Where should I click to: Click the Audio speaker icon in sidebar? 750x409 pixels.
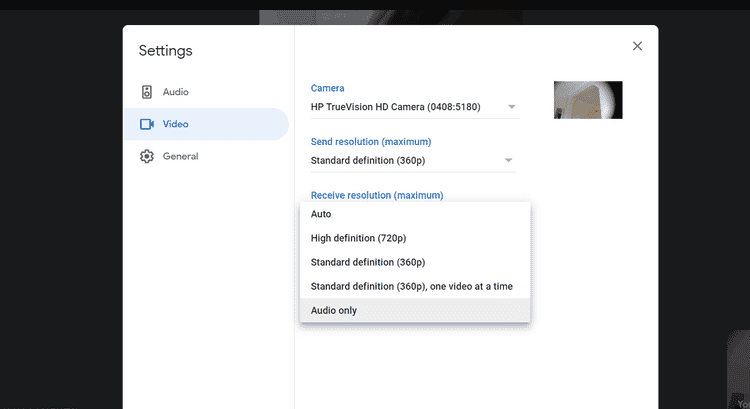(147, 92)
